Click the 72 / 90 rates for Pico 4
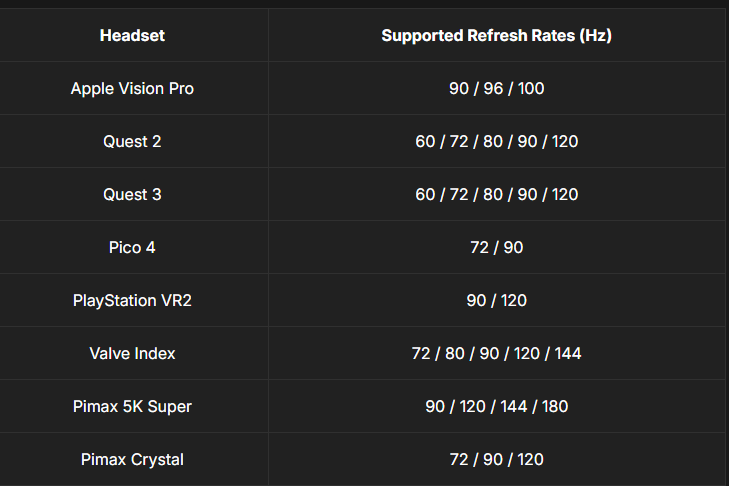Screen dimensions: 729x486 tap(496, 248)
